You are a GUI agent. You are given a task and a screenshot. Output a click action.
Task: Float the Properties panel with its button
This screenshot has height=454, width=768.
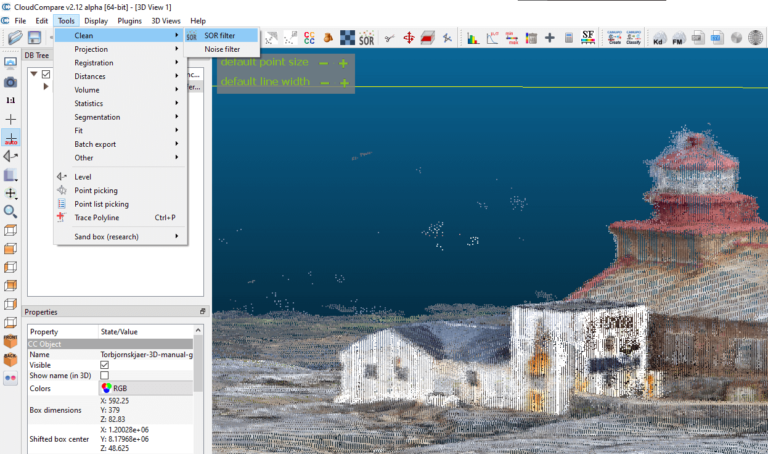(202, 311)
